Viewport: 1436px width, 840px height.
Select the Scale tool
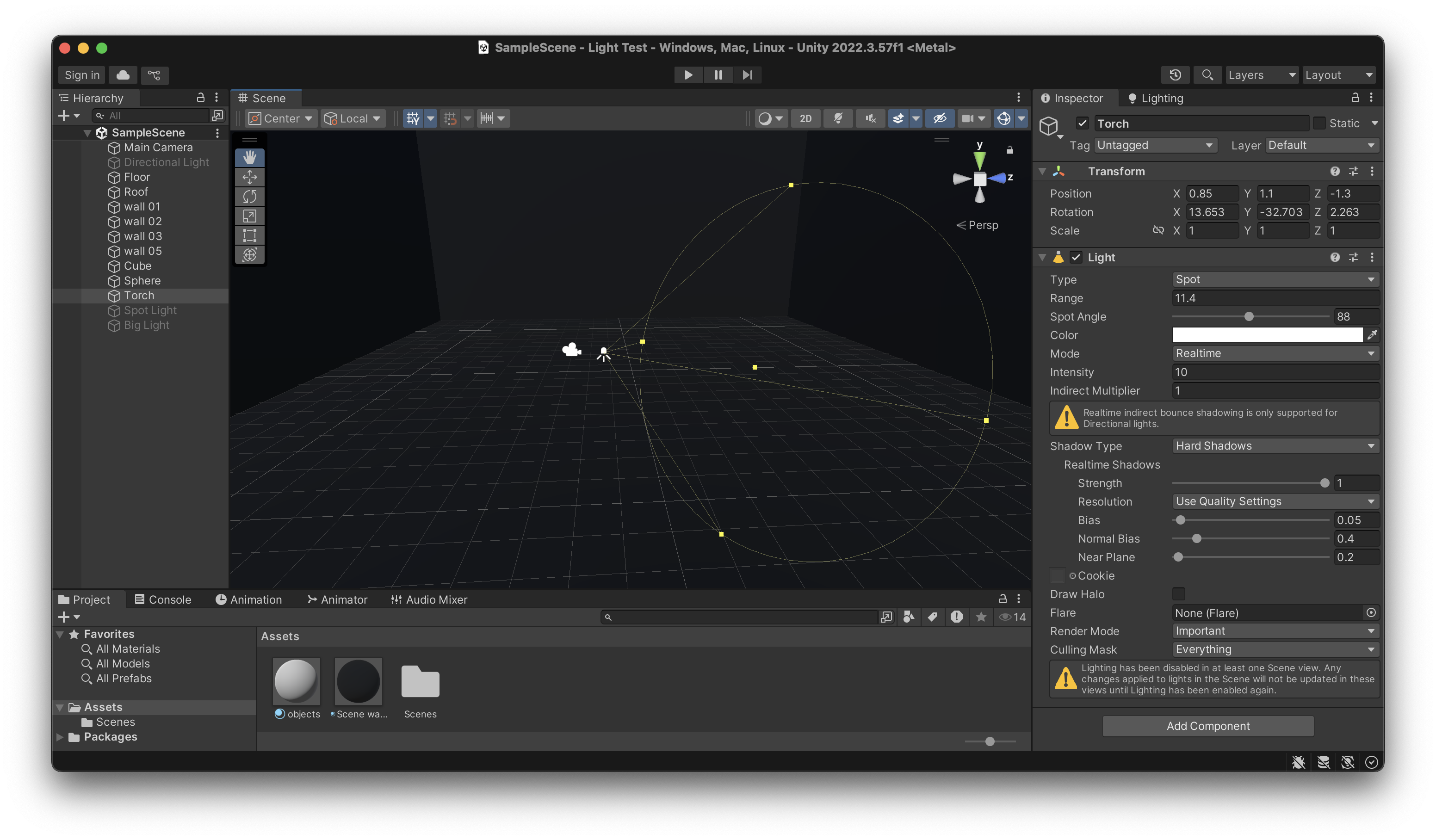point(250,216)
